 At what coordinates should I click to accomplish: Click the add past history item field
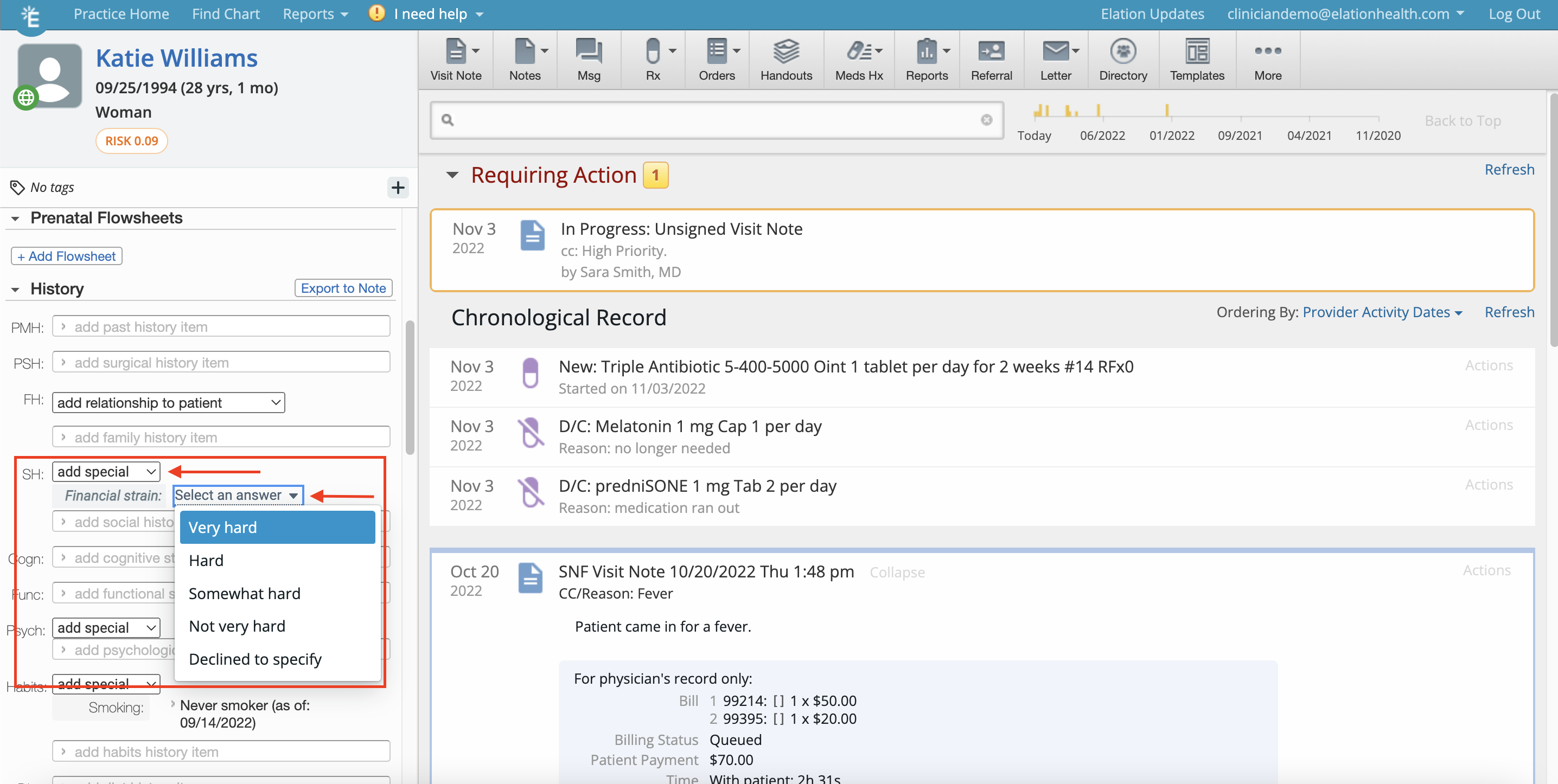tap(221, 327)
